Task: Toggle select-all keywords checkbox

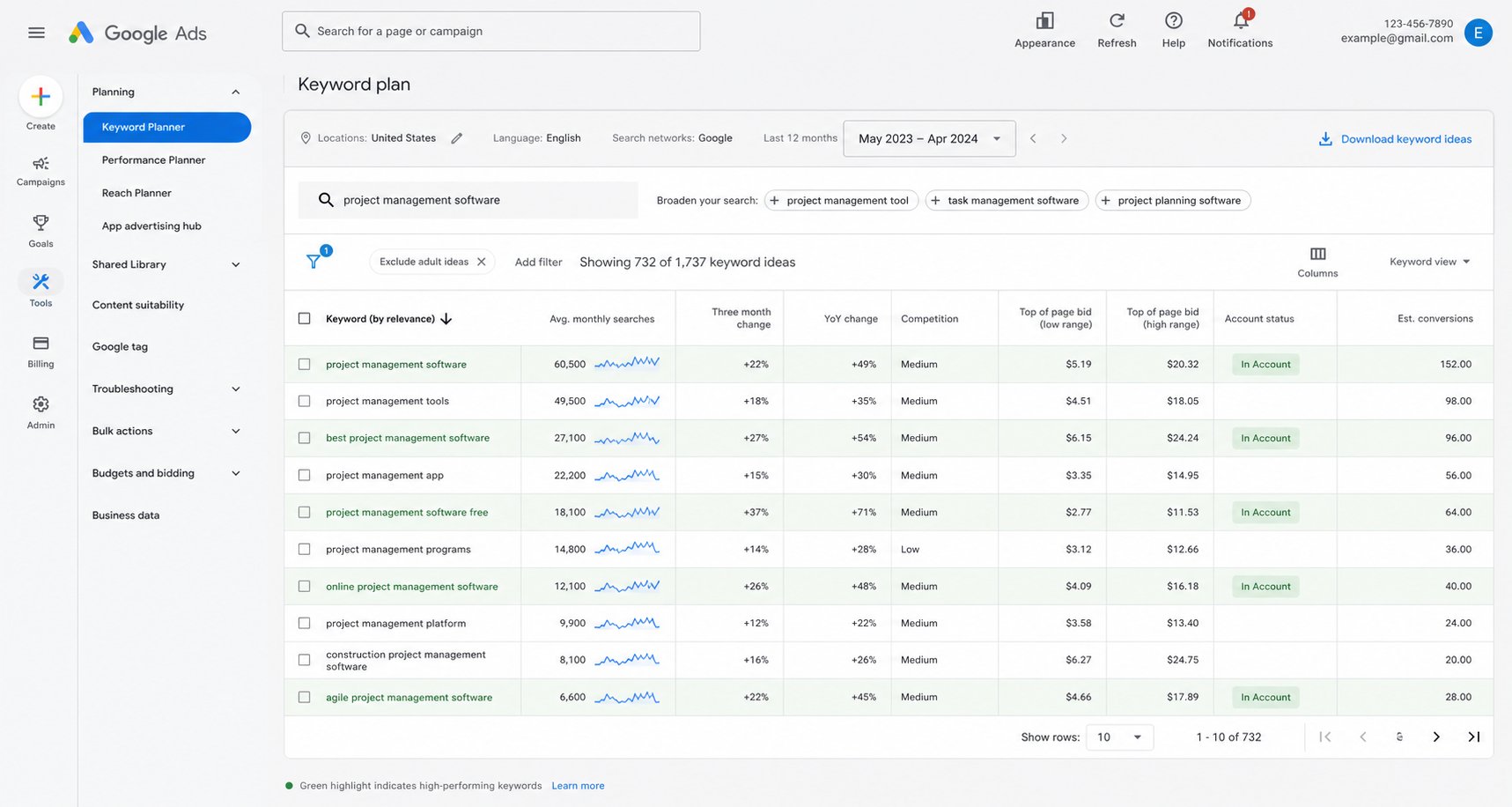Action: click(305, 318)
